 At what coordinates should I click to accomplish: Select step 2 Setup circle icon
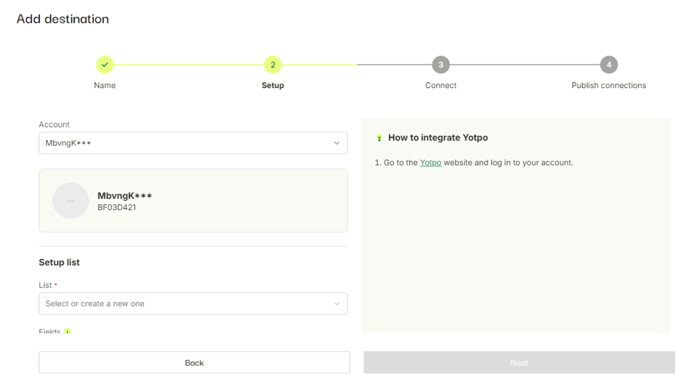point(273,65)
